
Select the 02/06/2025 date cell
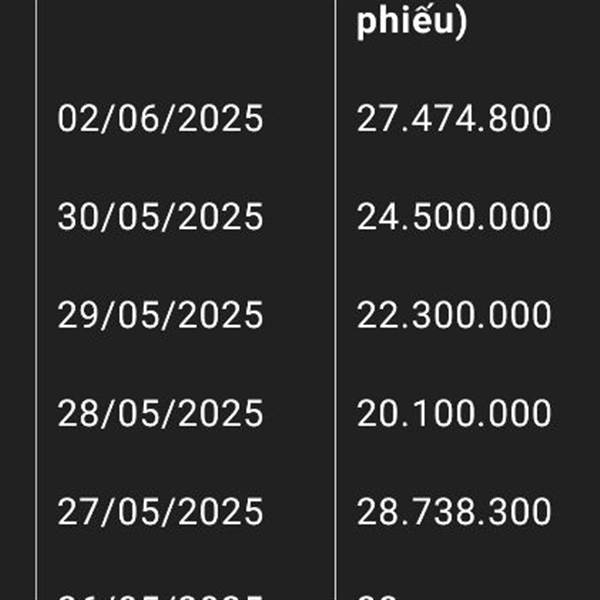point(160,119)
